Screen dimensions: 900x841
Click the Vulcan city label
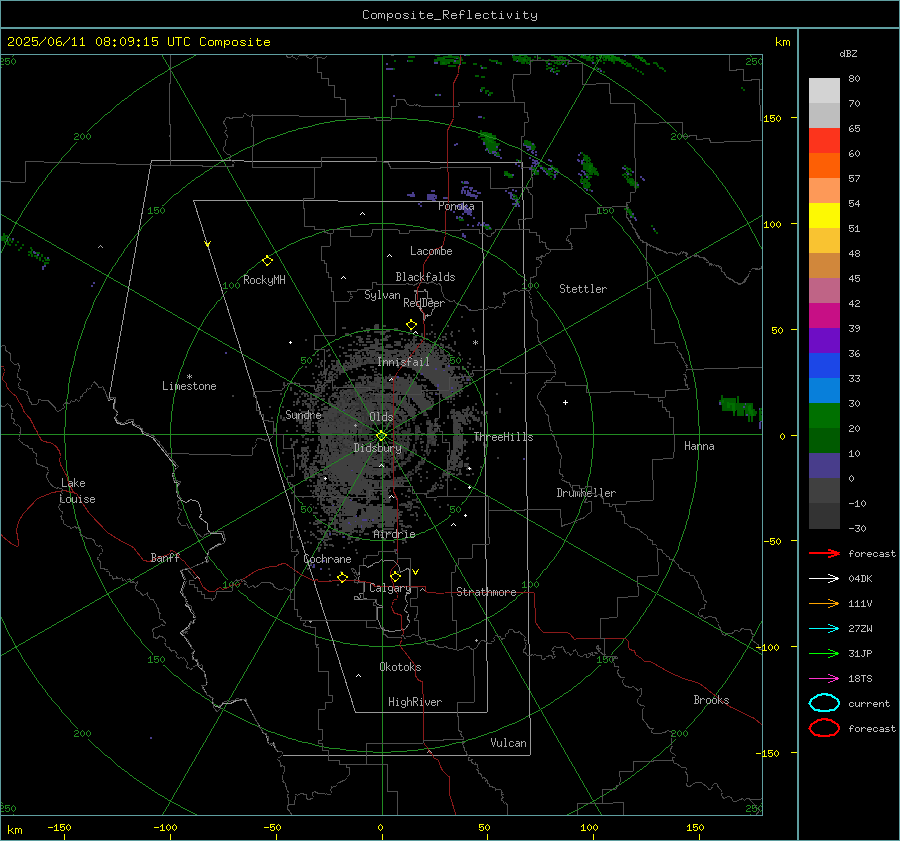pyautogui.click(x=508, y=743)
